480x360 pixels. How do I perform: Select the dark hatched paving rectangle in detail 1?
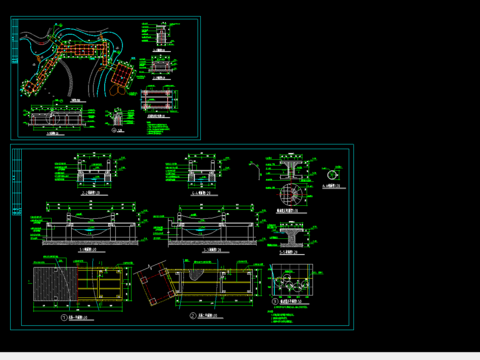pos(55,284)
